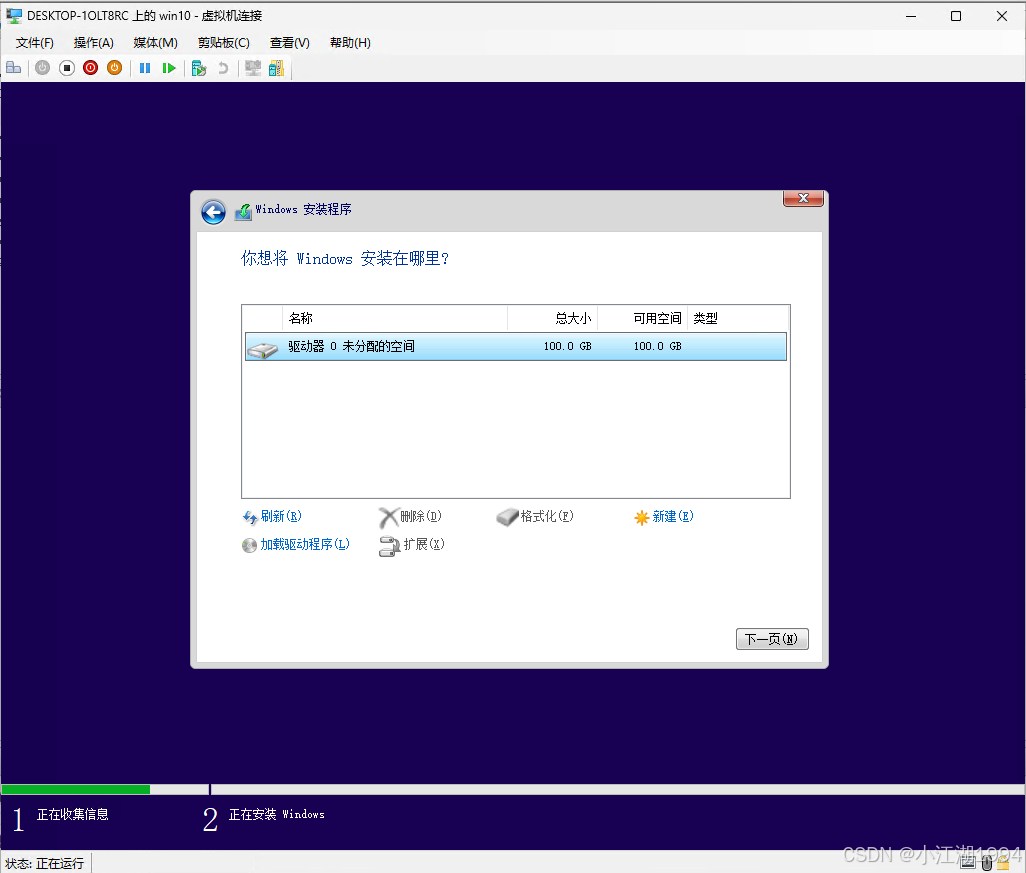Close the virtual machine connection window
This screenshot has height=873, width=1026.
(1002, 16)
